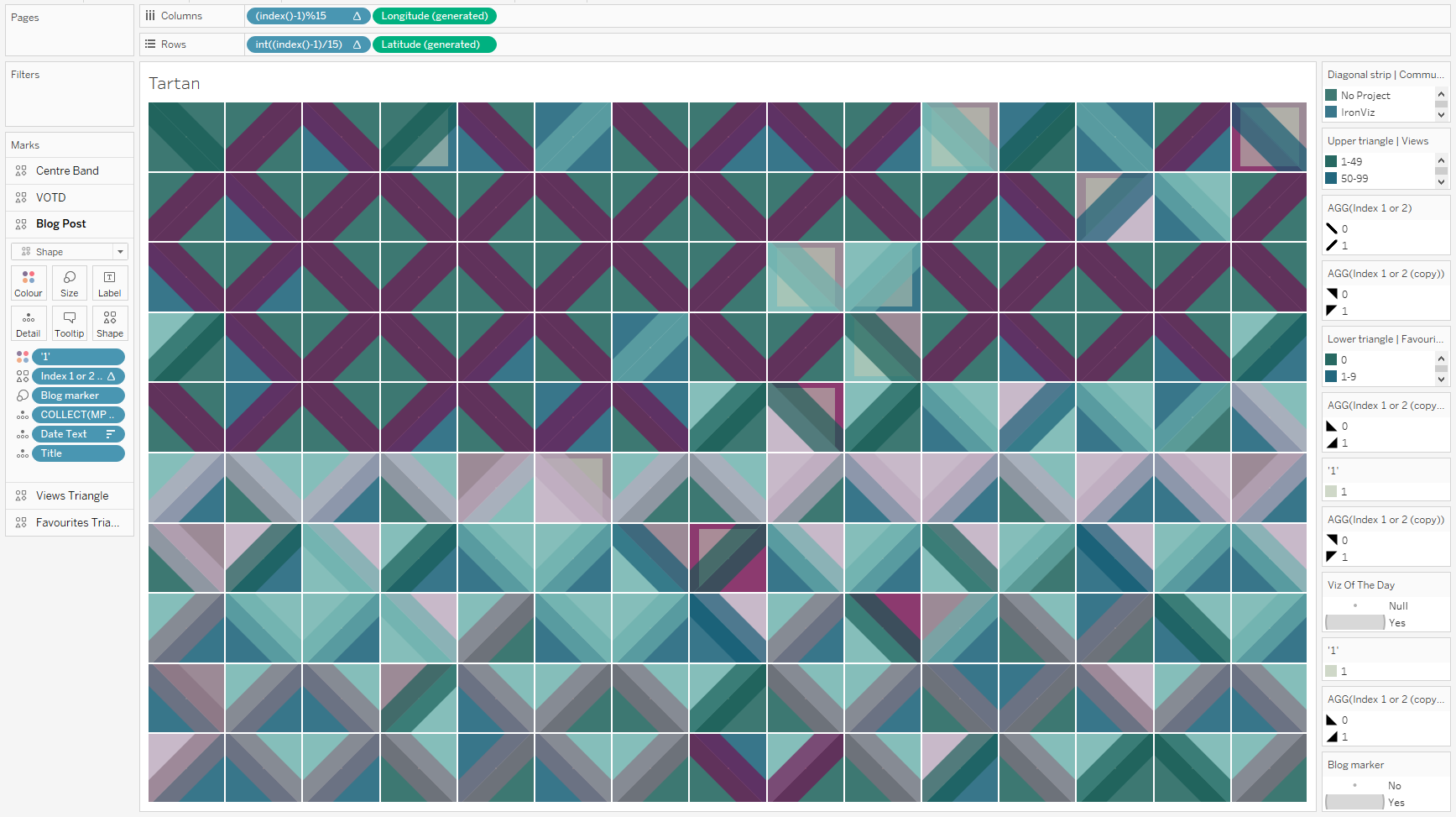This screenshot has width=1456, height=817.
Task: Click the '1' colour pill
Action: click(x=79, y=357)
